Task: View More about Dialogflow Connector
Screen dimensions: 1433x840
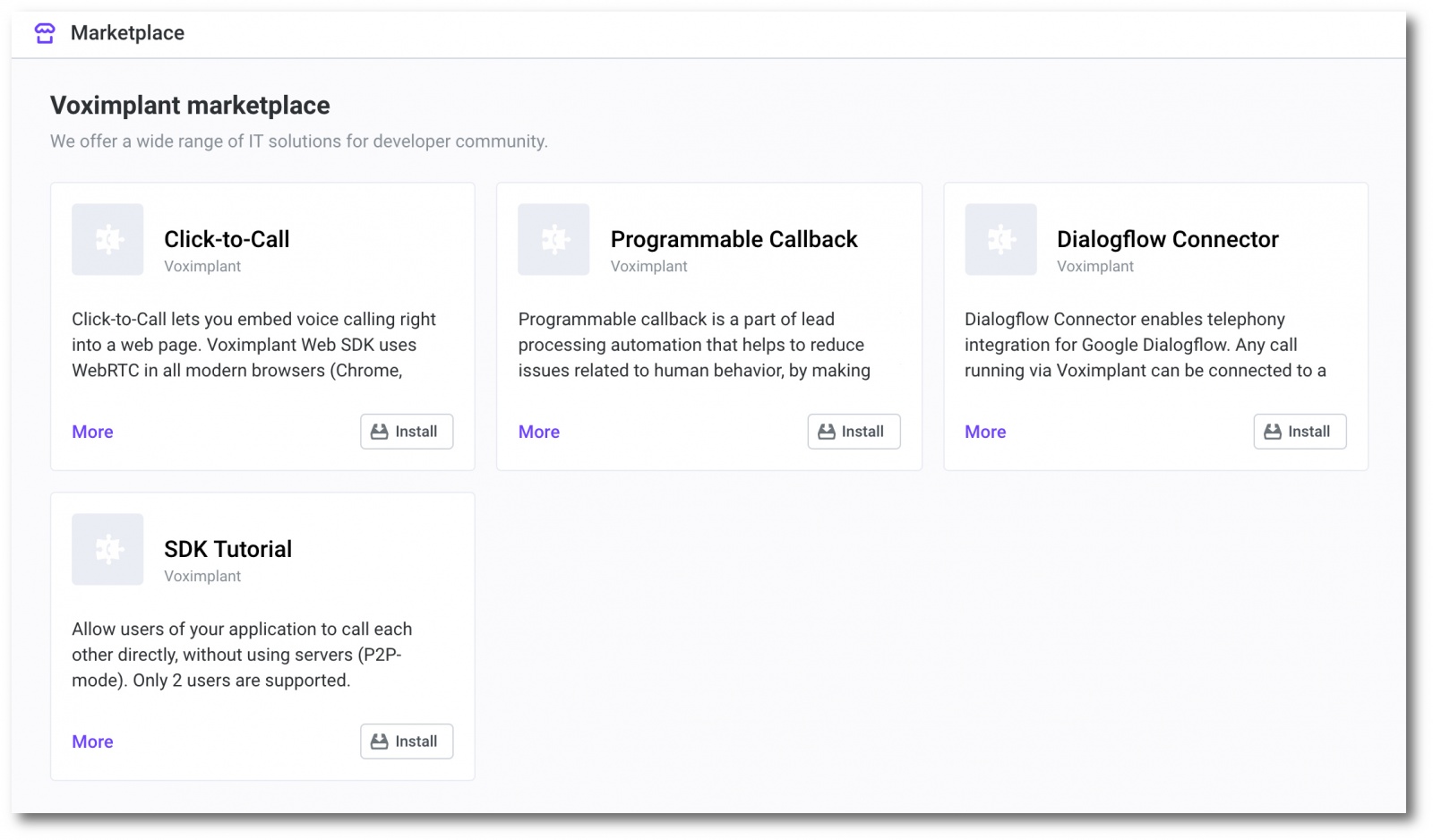Action: 985,432
